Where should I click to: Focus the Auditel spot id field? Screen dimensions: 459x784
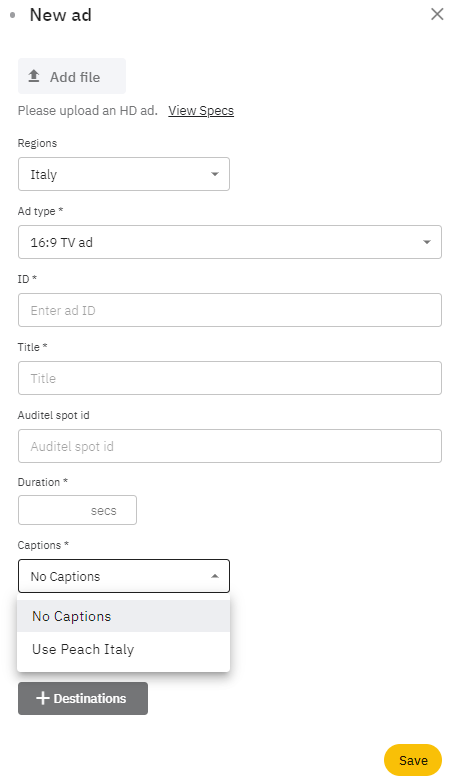[230, 446]
